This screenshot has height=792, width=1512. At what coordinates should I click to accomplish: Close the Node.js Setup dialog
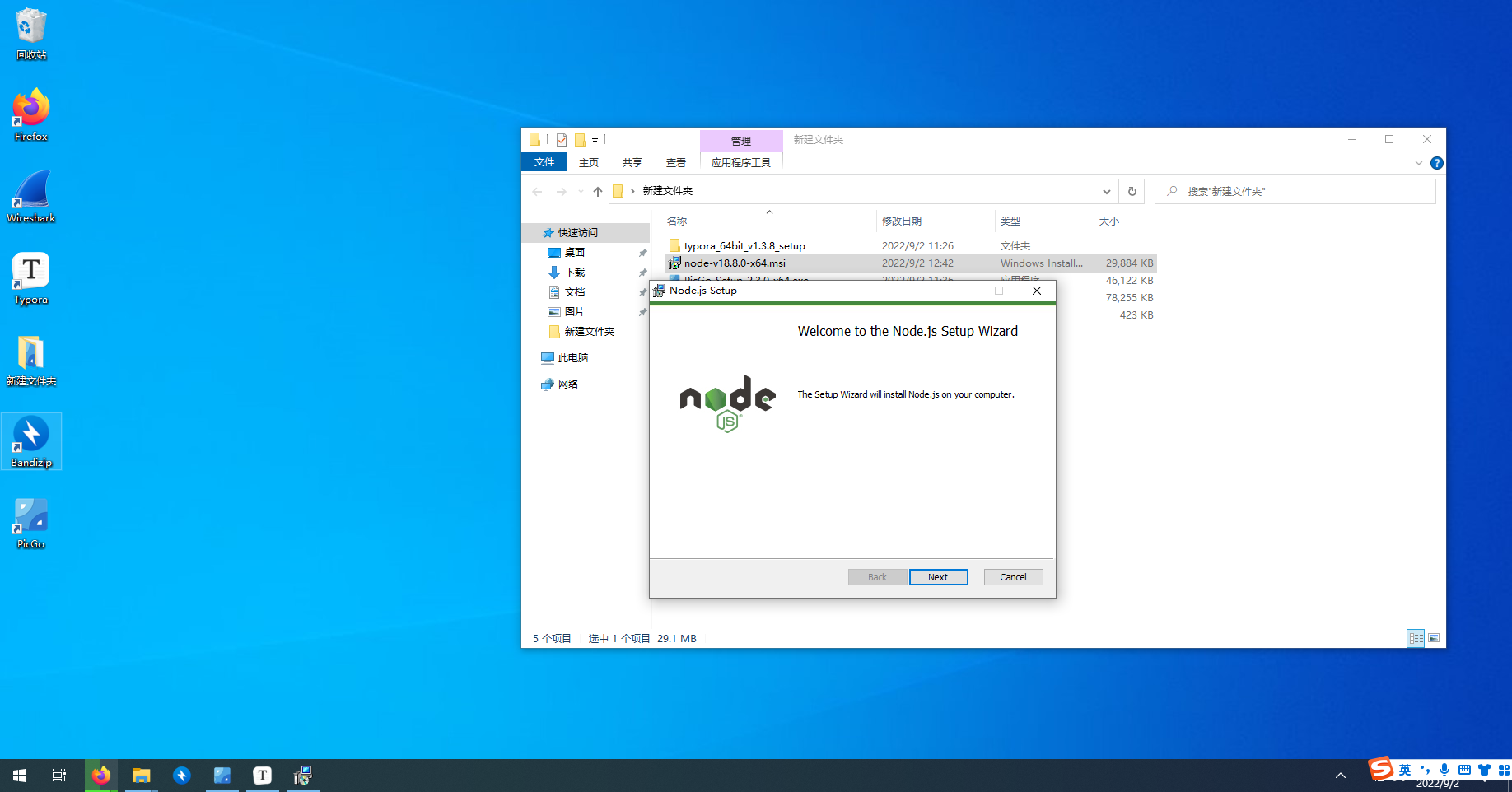click(1037, 291)
